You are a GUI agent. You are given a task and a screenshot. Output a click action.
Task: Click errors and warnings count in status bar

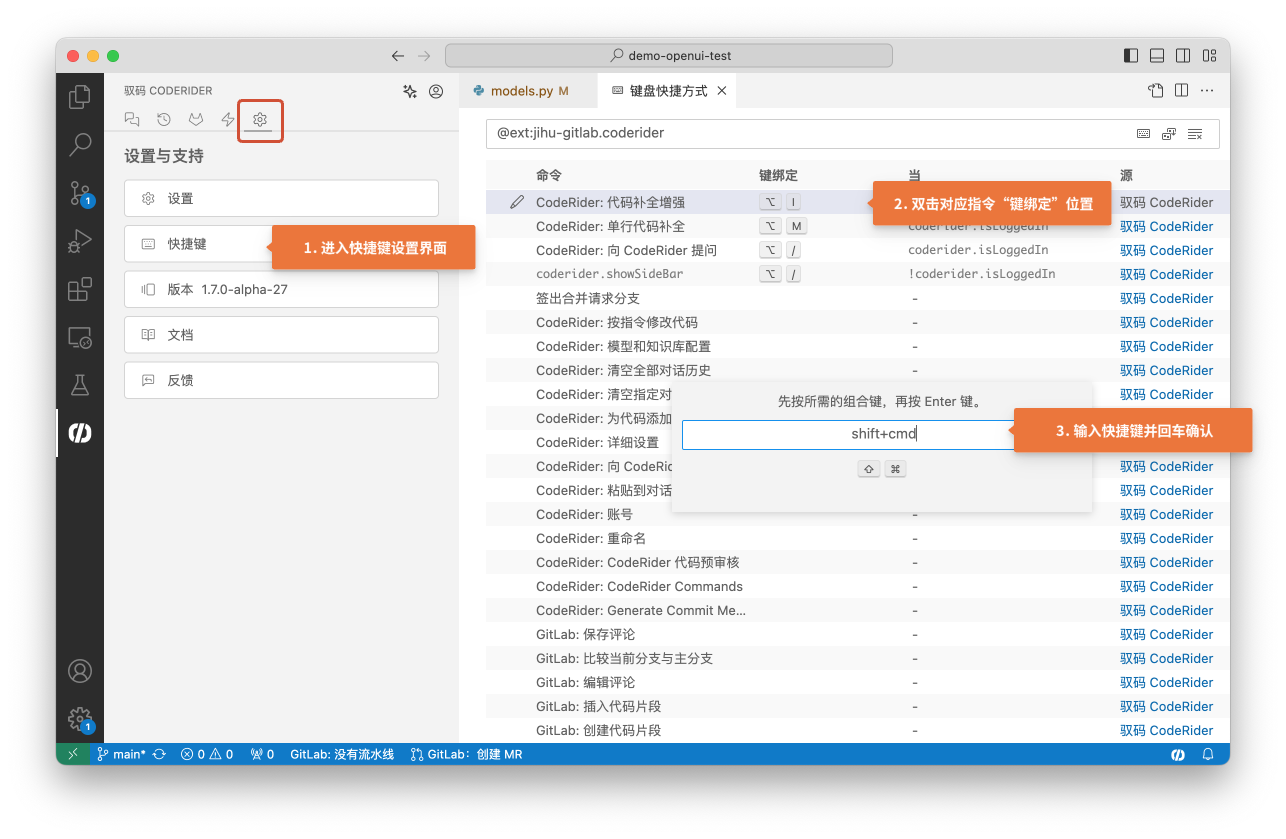click(207, 754)
